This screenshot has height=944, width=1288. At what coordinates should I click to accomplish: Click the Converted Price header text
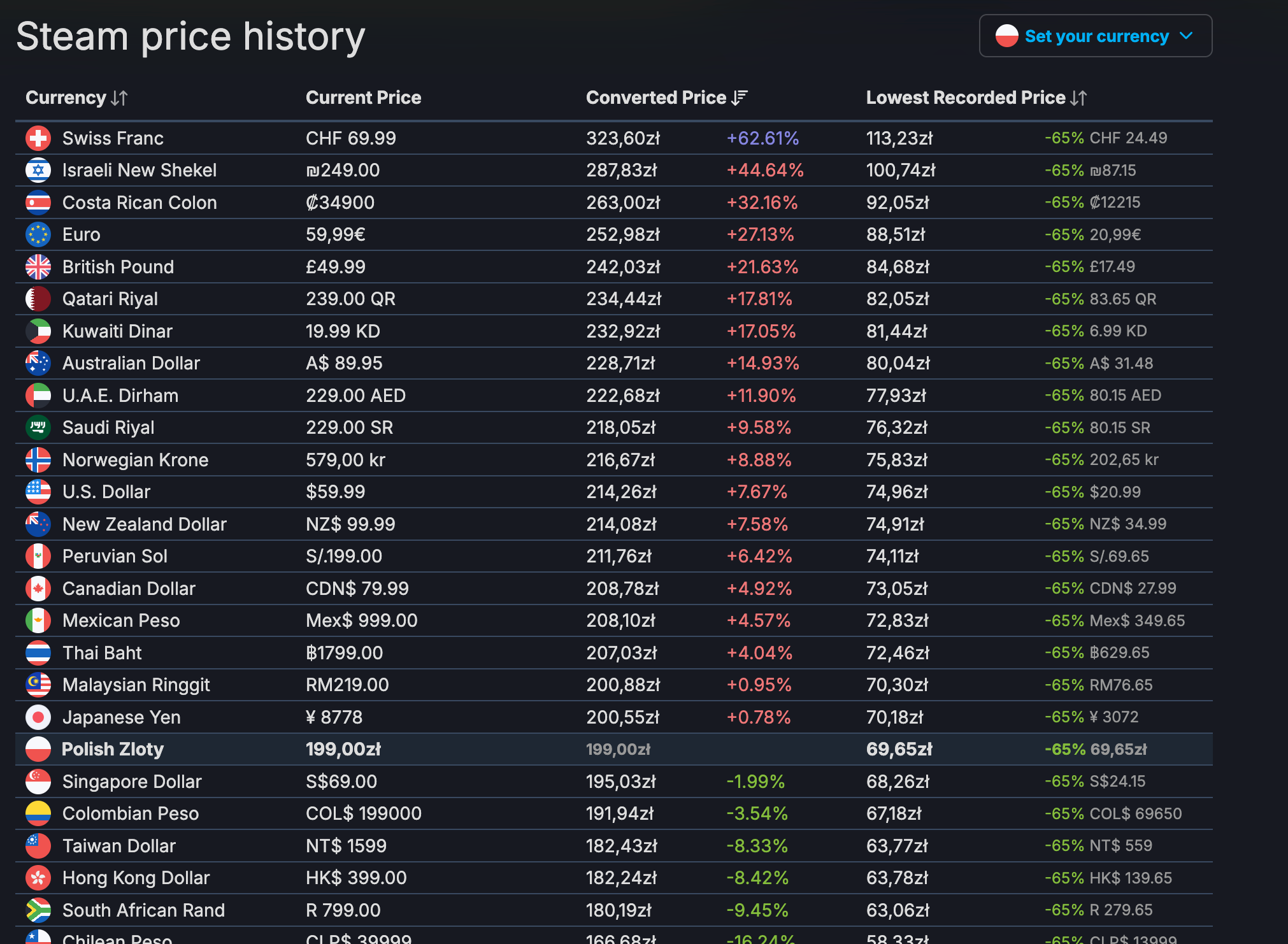pyautogui.click(x=655, y=97)
